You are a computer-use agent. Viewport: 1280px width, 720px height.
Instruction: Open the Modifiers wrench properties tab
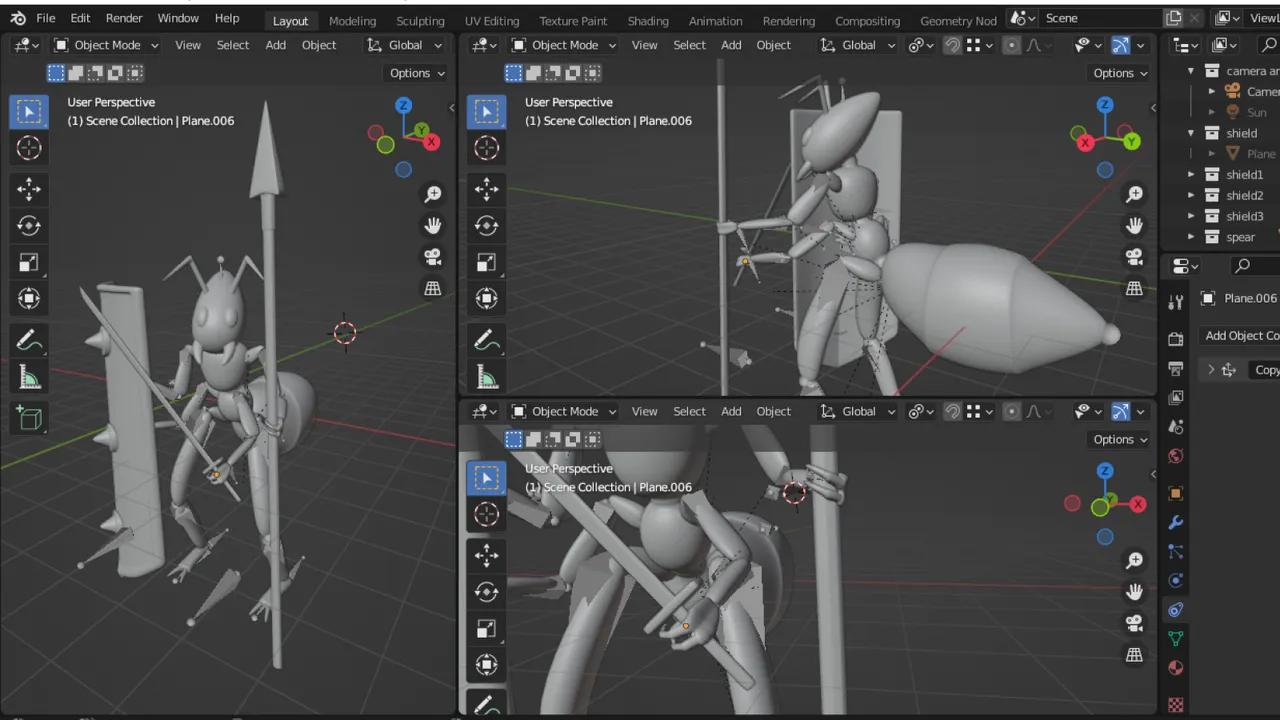1176,522
